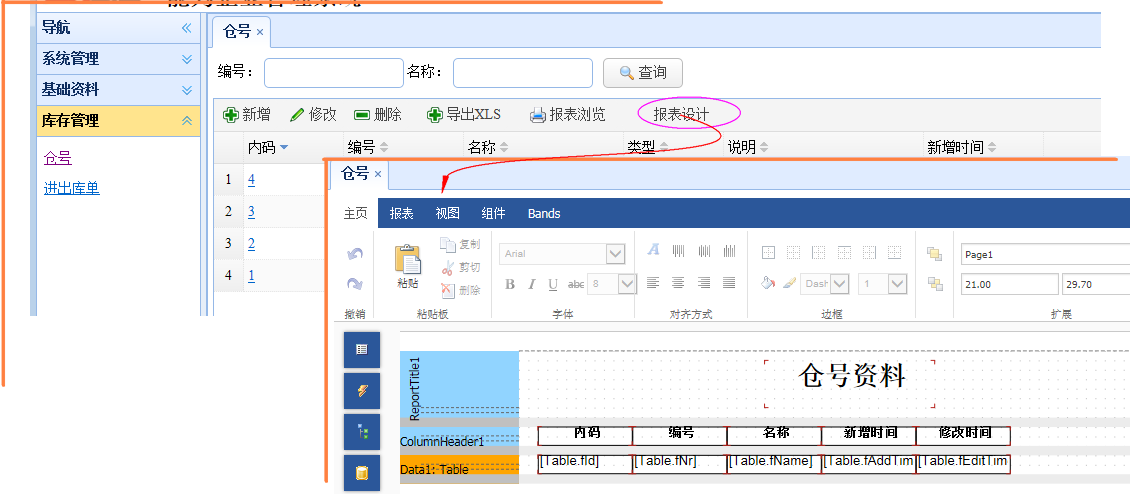Collapse the 库存管理 section
Image resolution: width=1130 pixels, height=494 pixels.
(187, 121)
